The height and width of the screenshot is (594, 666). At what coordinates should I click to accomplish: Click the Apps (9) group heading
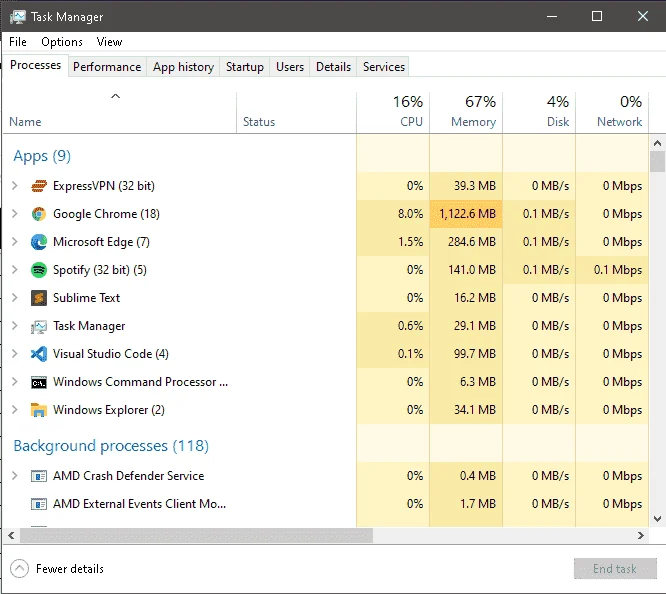click(x=42, y=156)
